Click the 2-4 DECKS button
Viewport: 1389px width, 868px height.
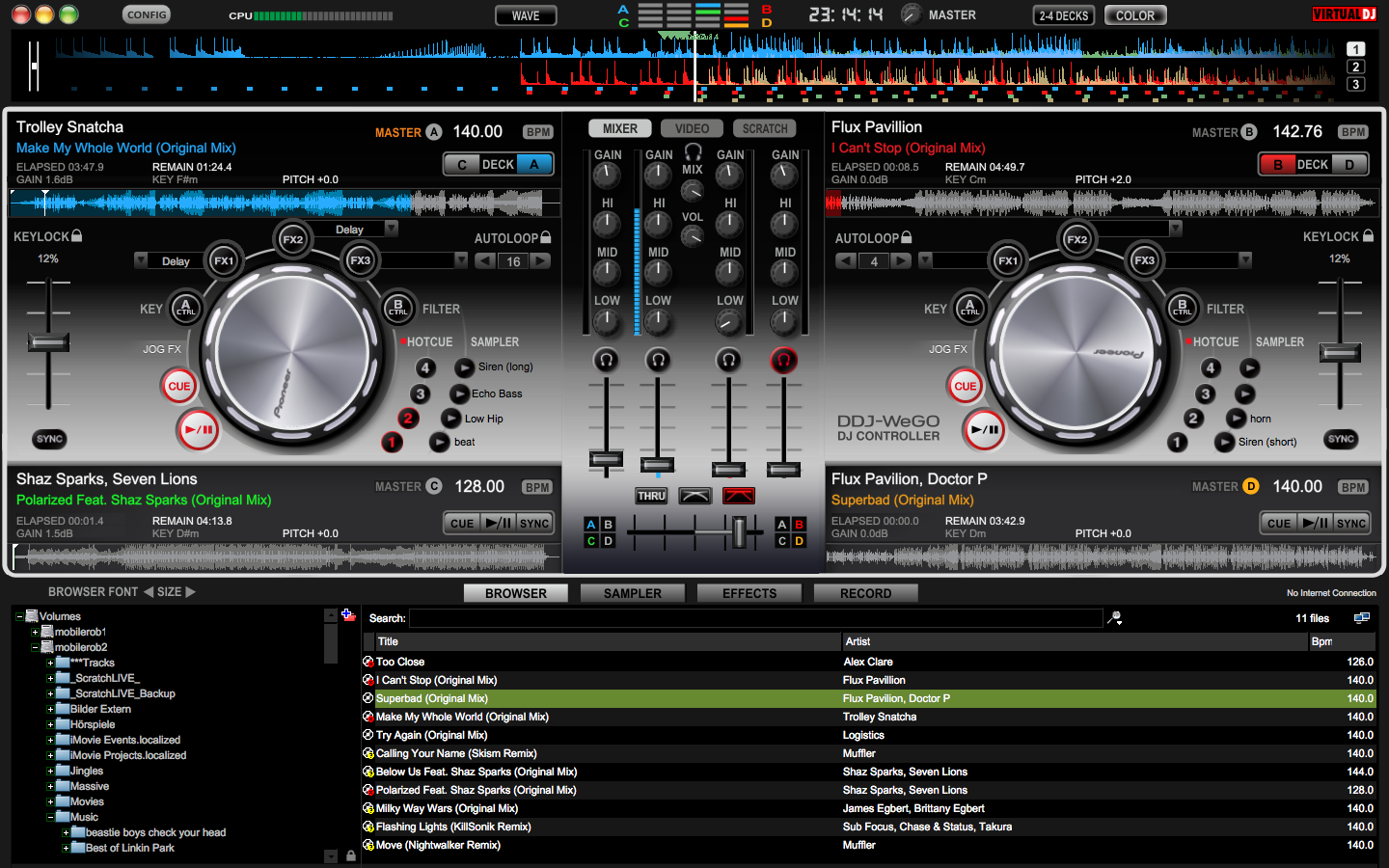1063,15
